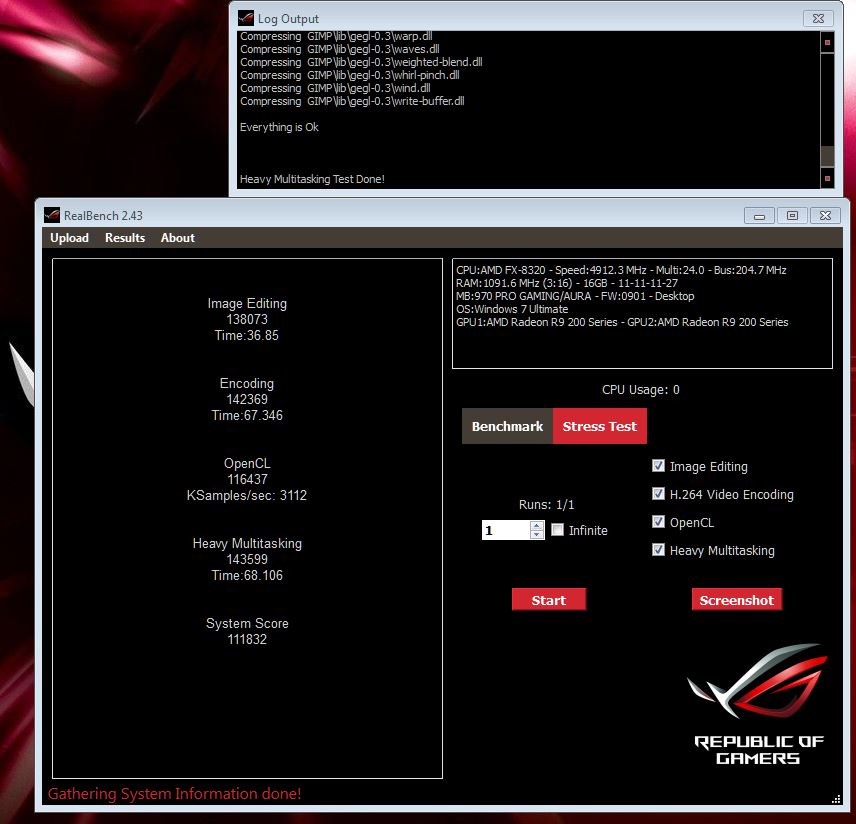Click the Start button
This screenshot has height=824, width=856.
tap(549, 600)
